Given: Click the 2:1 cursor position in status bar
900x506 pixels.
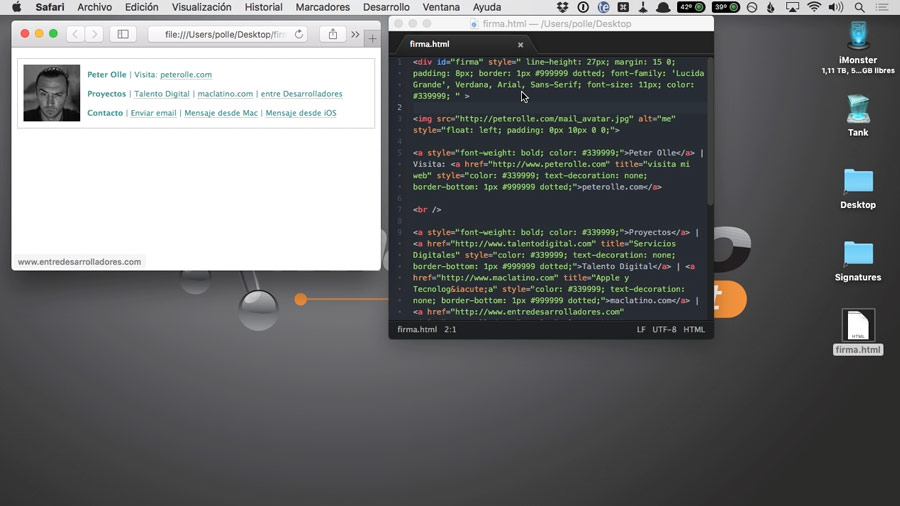Looking at the screenshot, I should click(450, 329).
